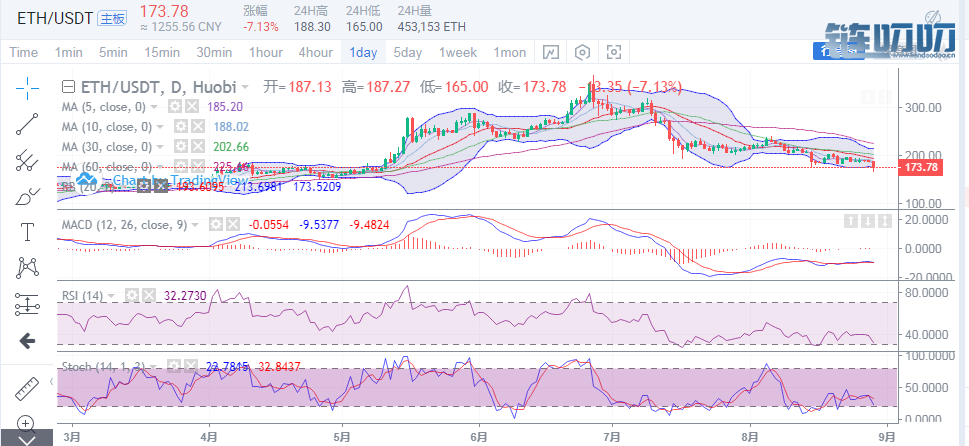Expand the MACD indicator dropdown arrow

(195, 225)
